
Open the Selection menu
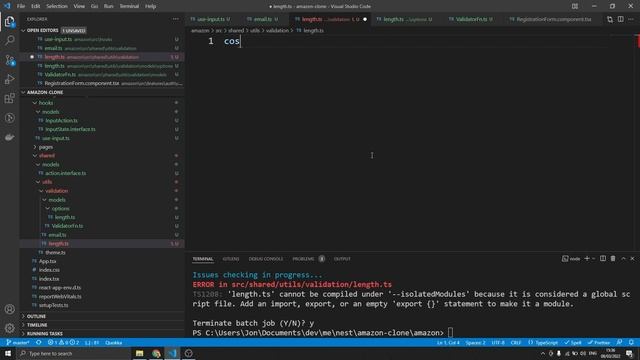coord(57,6)
